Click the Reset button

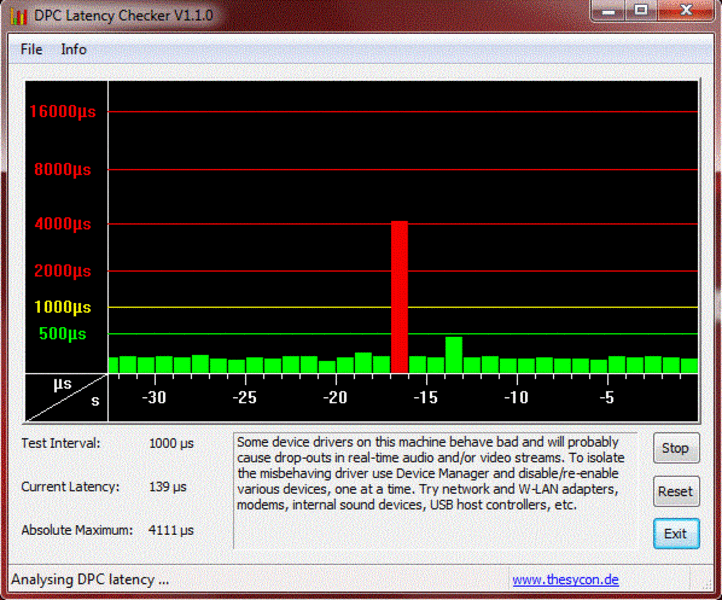click(x=676, y=491)
